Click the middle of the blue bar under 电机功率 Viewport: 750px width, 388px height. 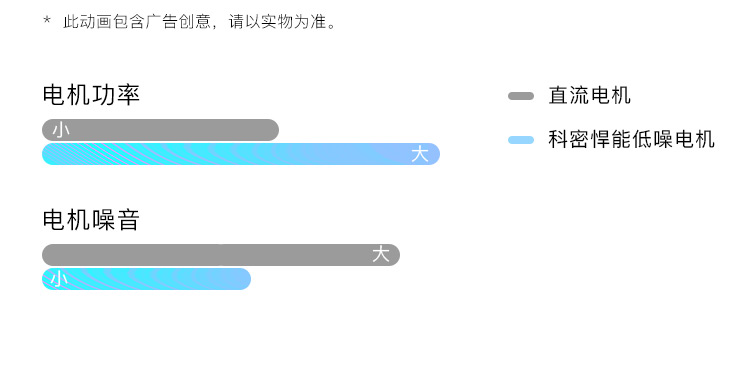pos(241,154)
